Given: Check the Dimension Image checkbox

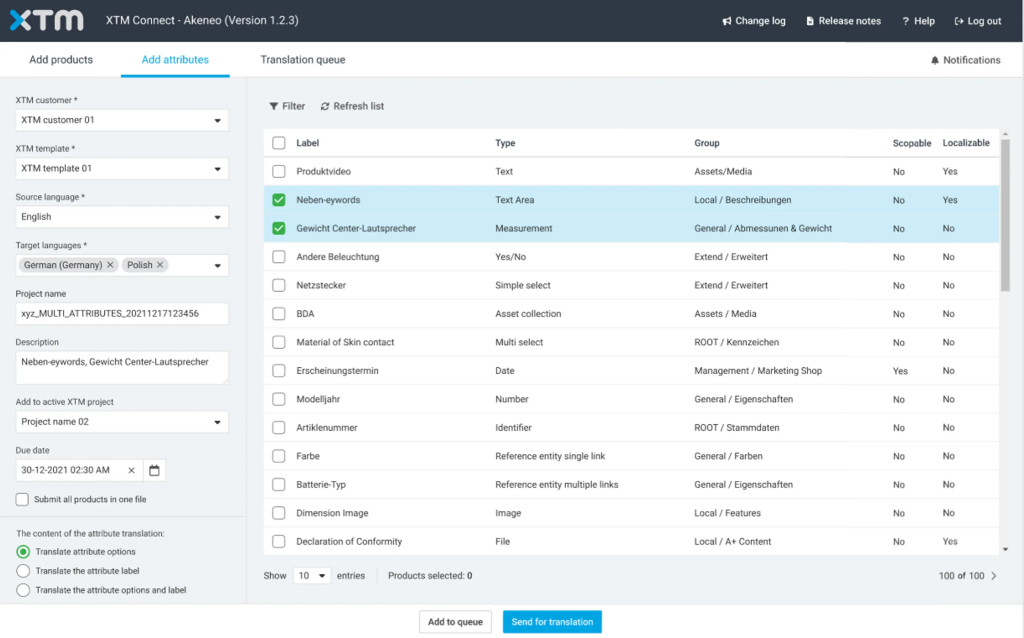Looking at the screenshot, I should 279,513.
